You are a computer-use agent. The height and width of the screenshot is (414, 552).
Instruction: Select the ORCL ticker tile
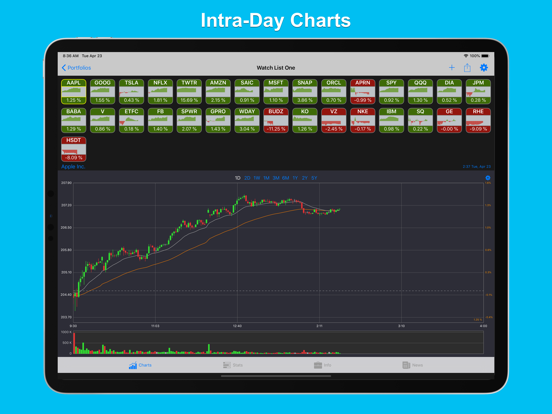(334, 92)
